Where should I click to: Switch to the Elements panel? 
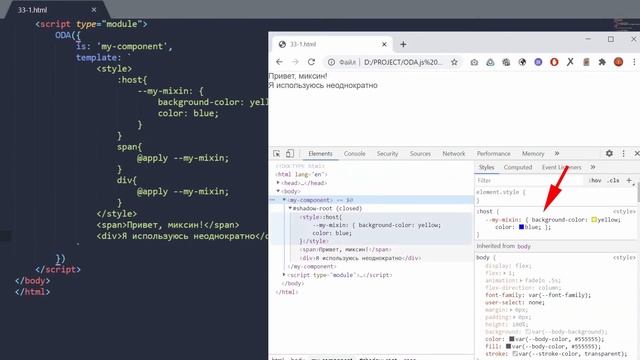tap(320, 153)
